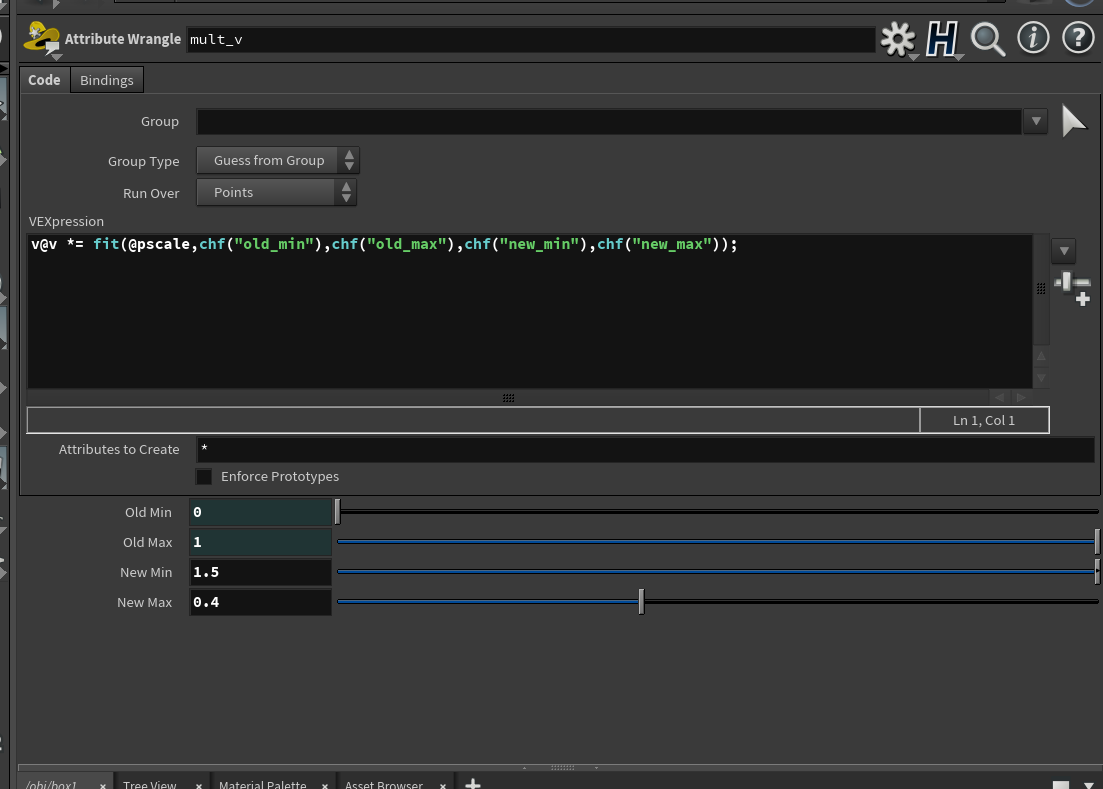
Task: Click the New Max value field showing 0.4
Action: click(x=260, y=603)
